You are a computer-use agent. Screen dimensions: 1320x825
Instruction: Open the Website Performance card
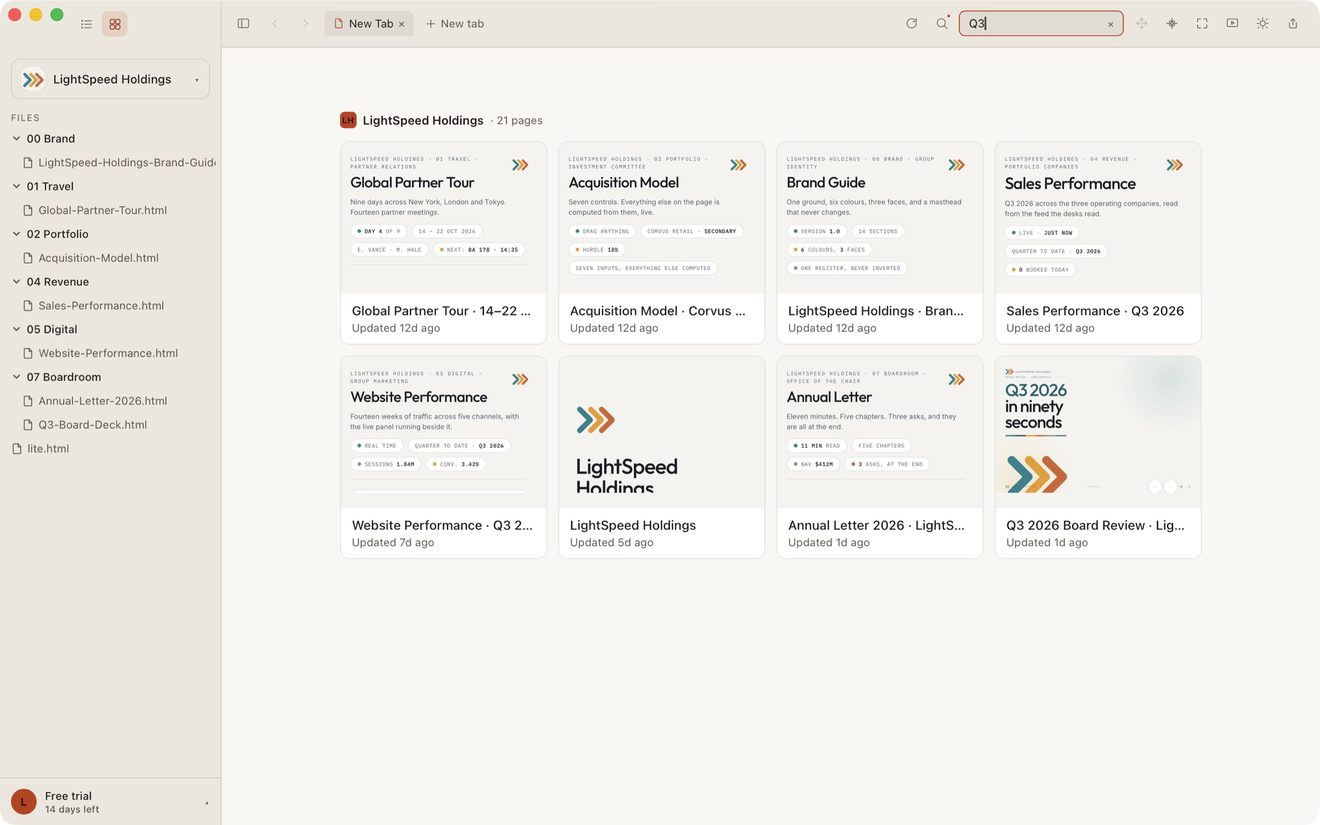pos(443,457)
